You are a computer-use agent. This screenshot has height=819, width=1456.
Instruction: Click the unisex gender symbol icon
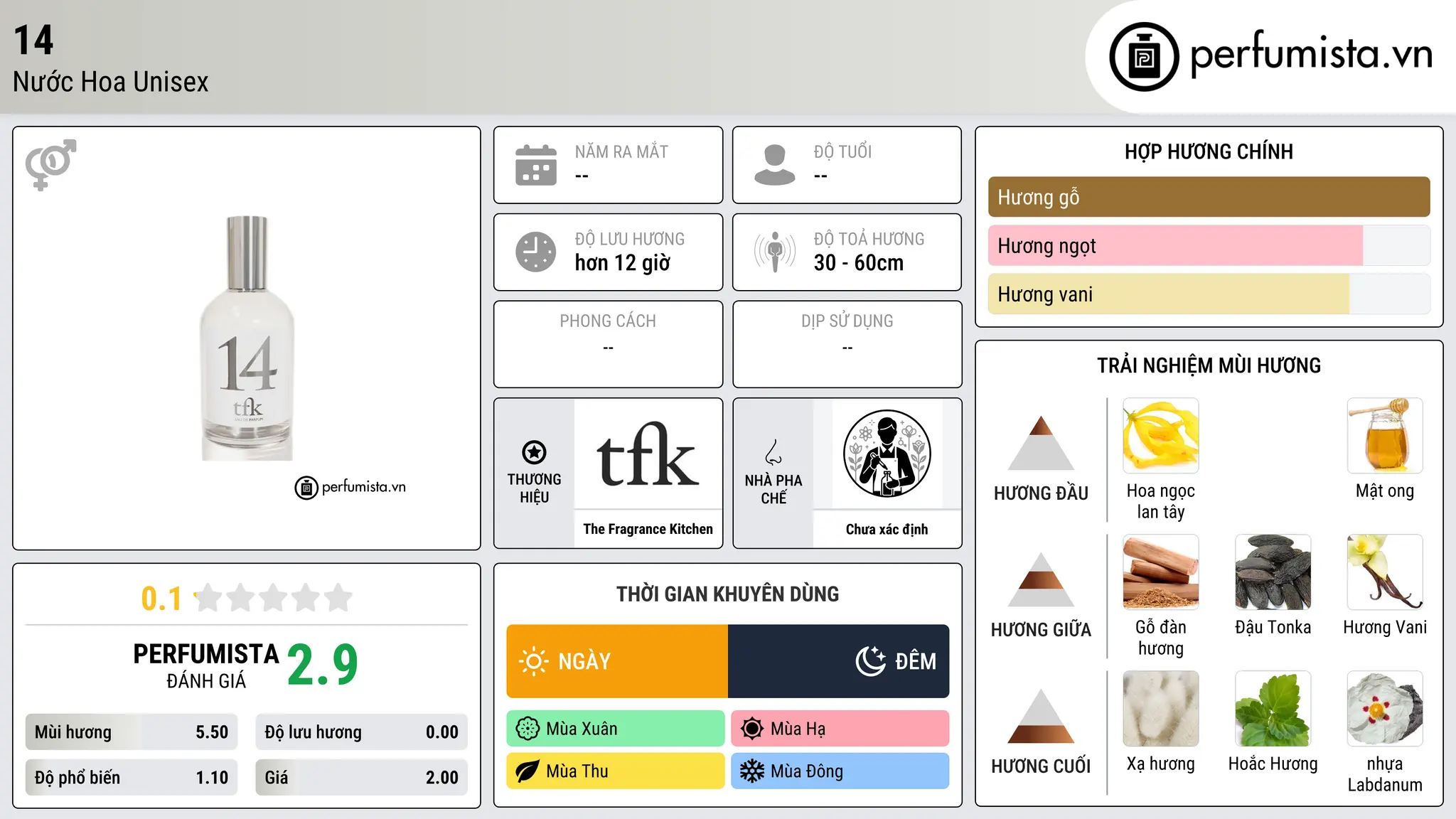[x=50, y=165]
